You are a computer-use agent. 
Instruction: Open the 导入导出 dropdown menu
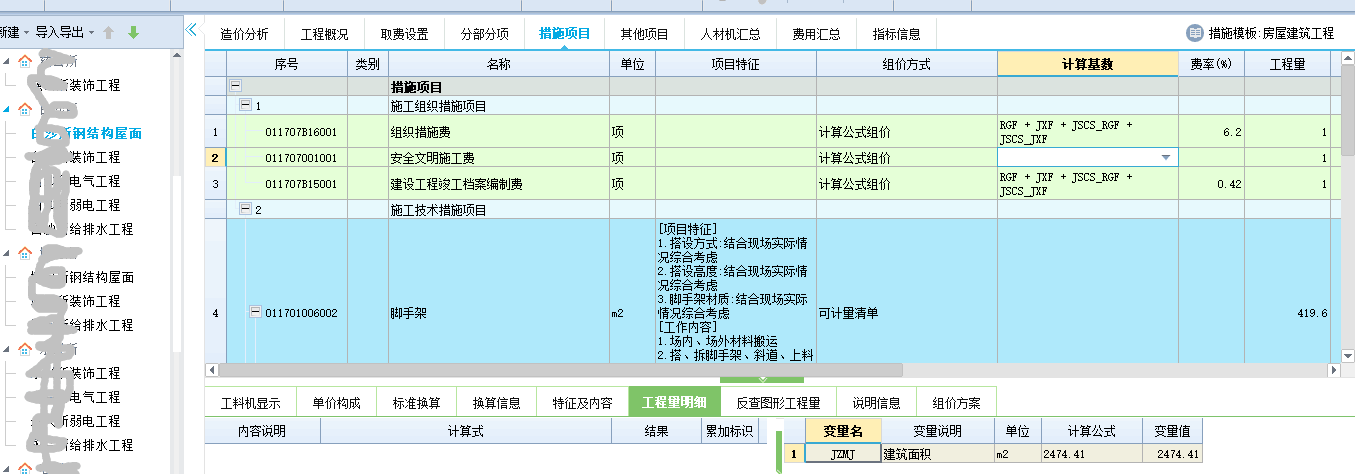click(x=64, y=32)
